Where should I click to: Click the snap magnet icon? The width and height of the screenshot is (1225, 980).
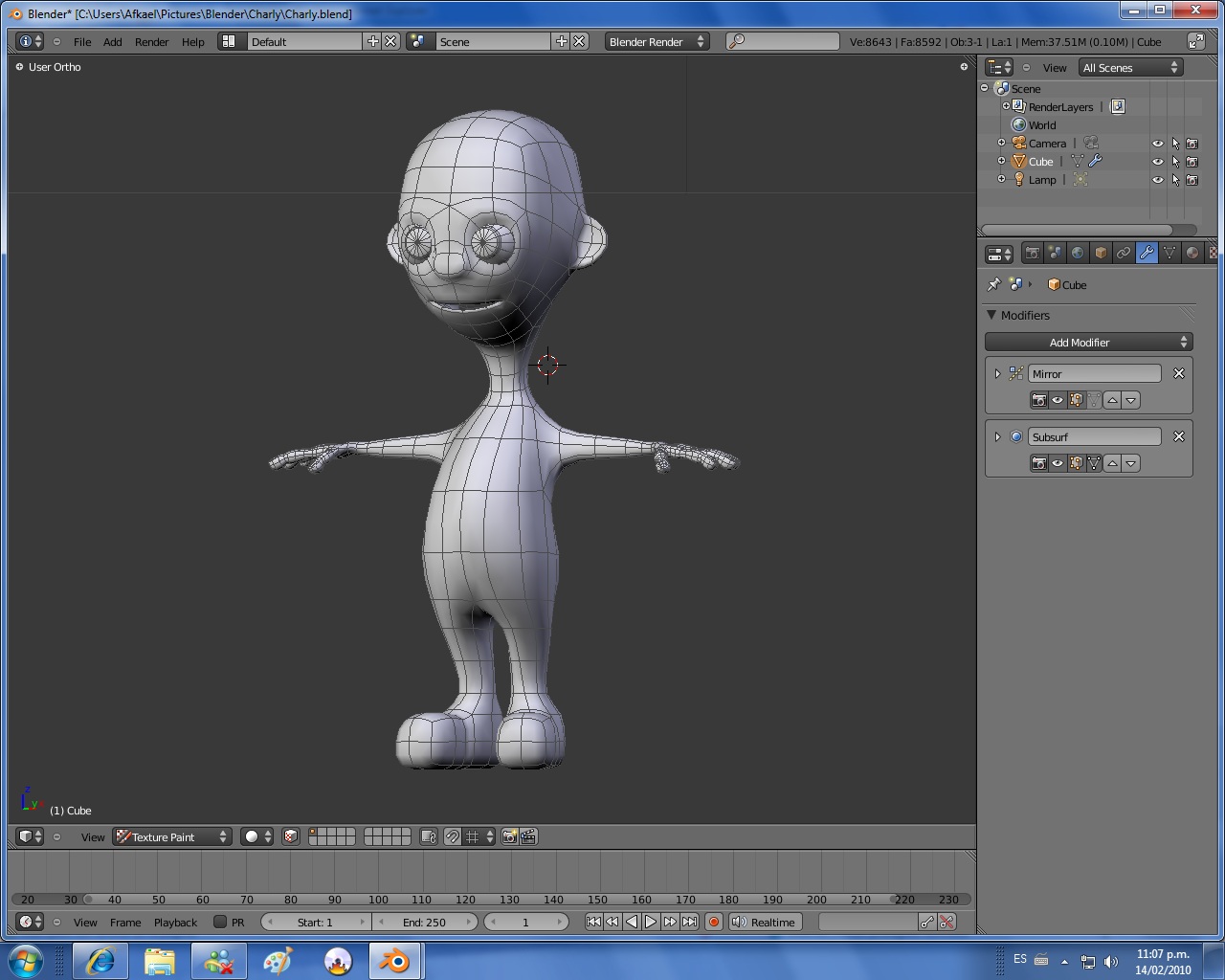(453, 837)
